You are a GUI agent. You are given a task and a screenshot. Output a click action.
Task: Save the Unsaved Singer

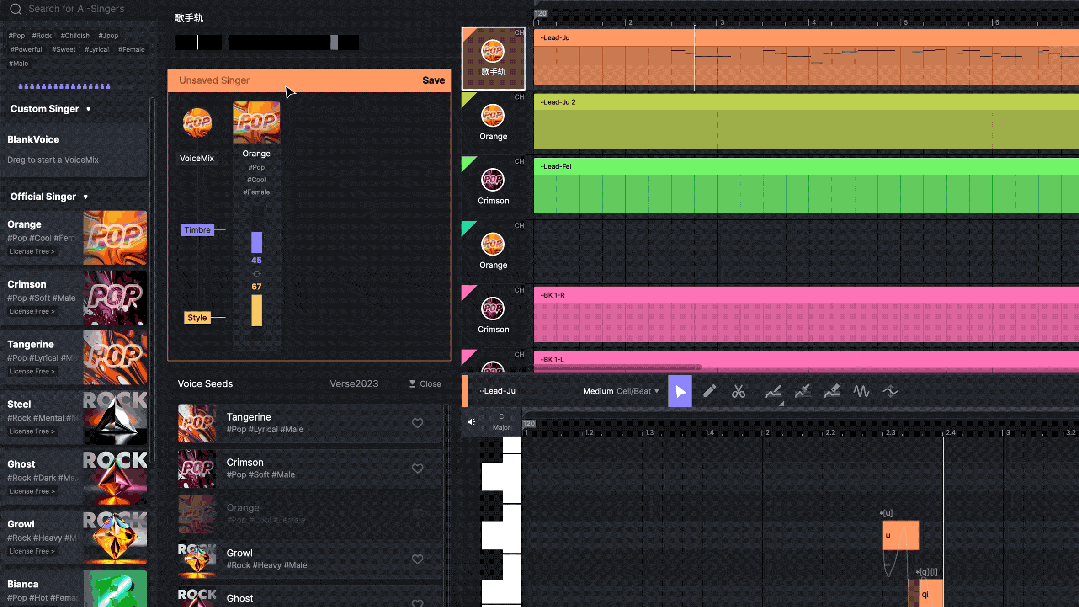tap(433, 80)
